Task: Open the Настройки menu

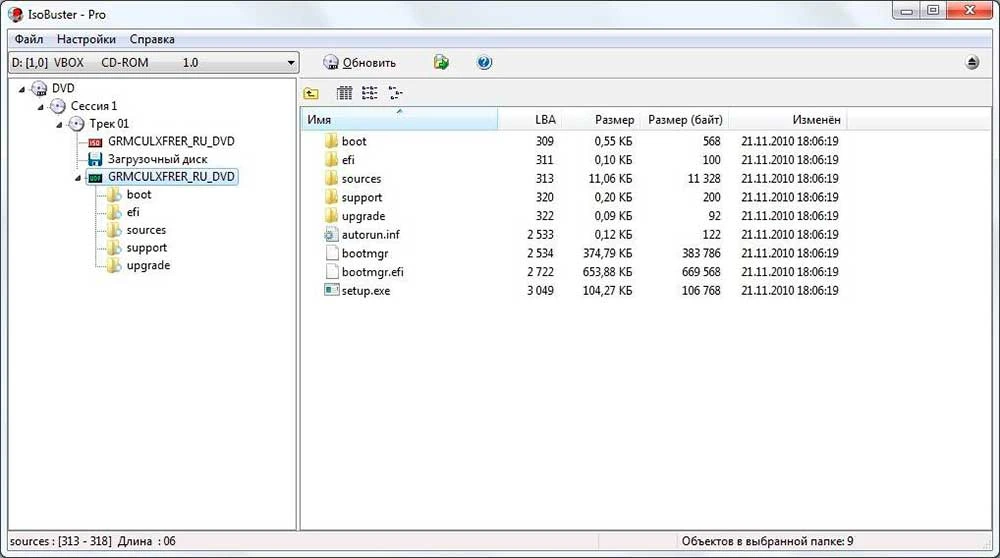Action: coord(86,40)
